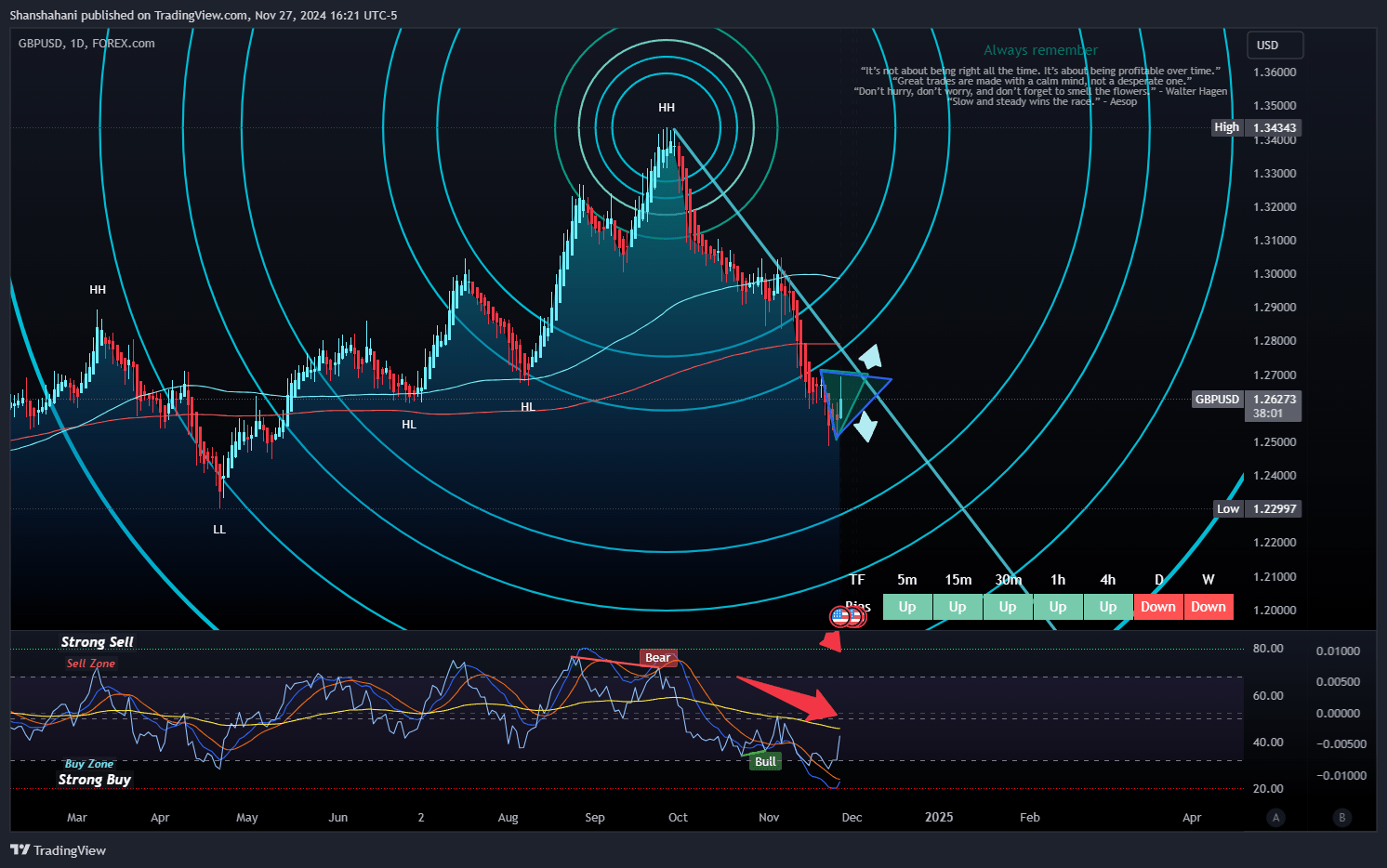Click the Aug label on the time axis

pyautogui.click(x=508, y=818)
